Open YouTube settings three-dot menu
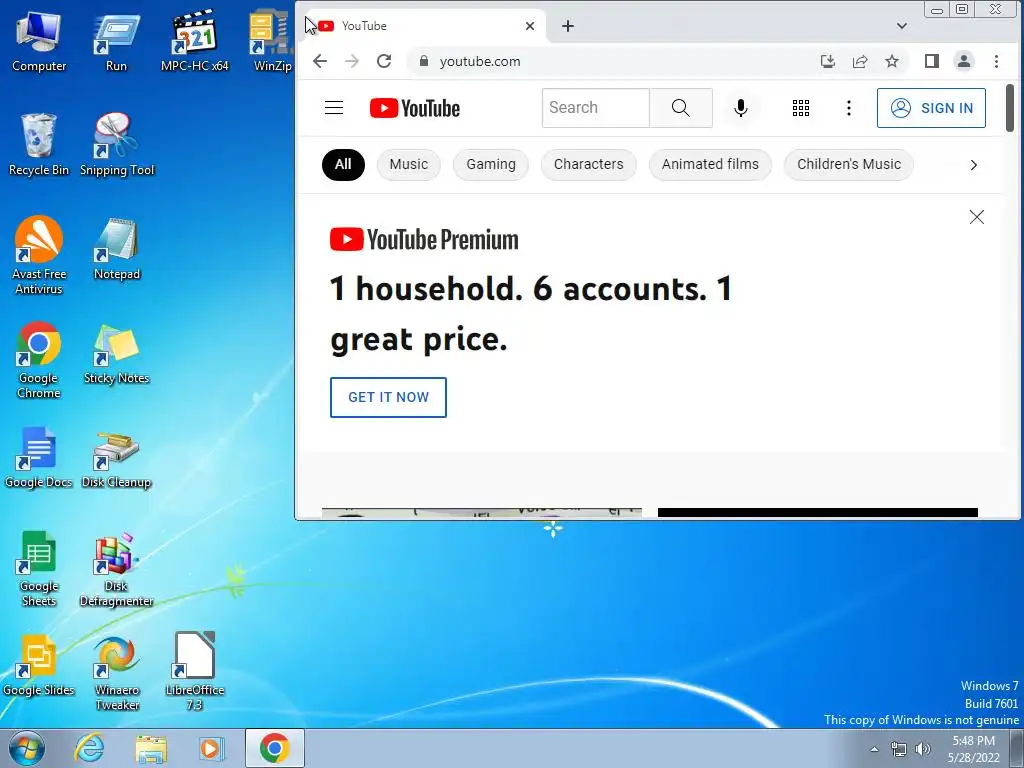This screenshot has height=768, width=1024. click(x=848, y=108)
